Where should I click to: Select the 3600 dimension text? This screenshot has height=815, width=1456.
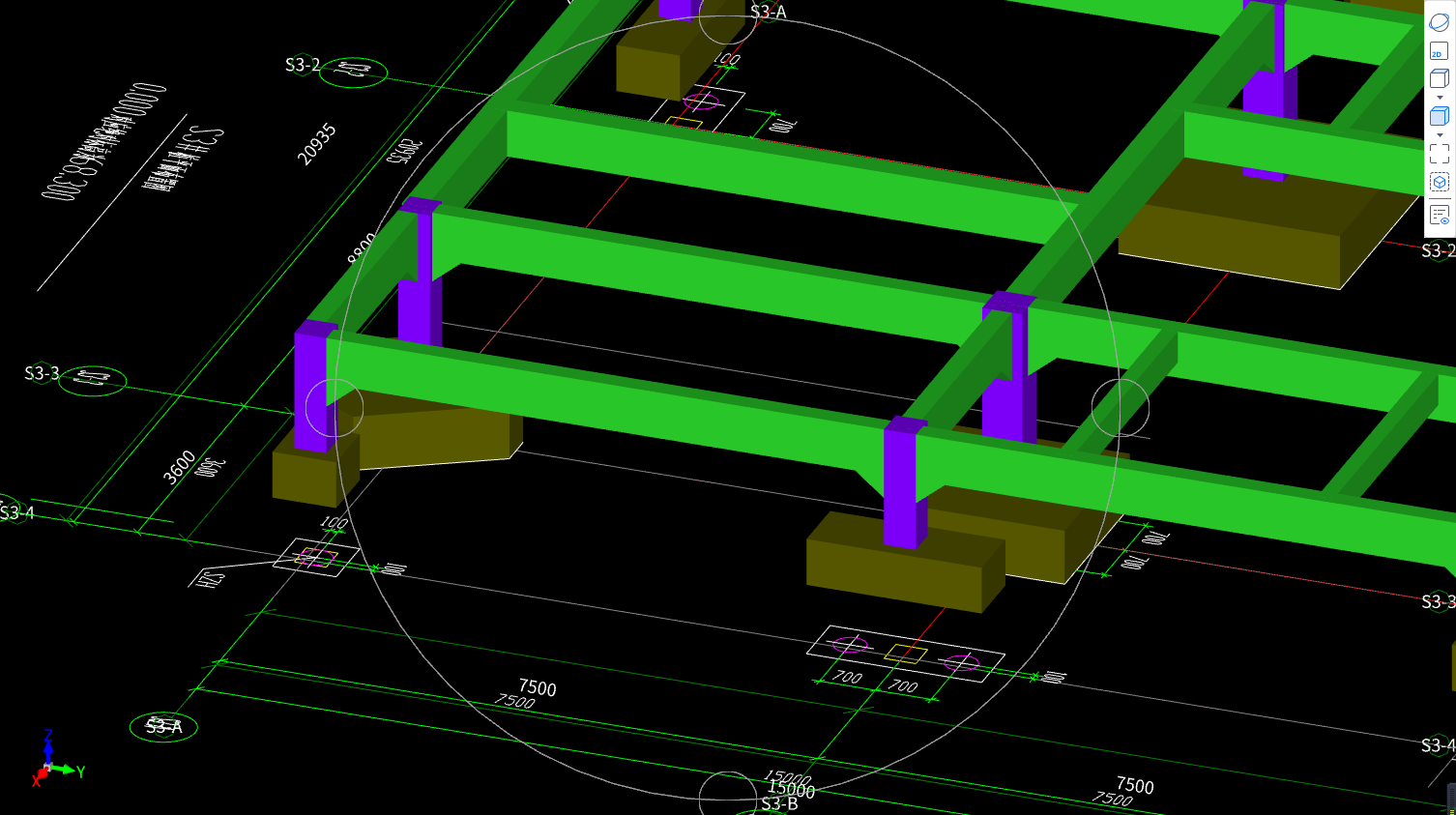pyautogui.click(x=180, y=467)
